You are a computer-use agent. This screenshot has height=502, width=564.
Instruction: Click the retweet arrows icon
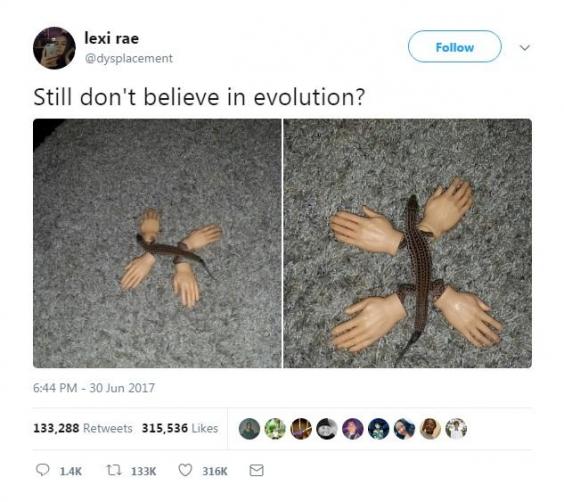[114, 470]
